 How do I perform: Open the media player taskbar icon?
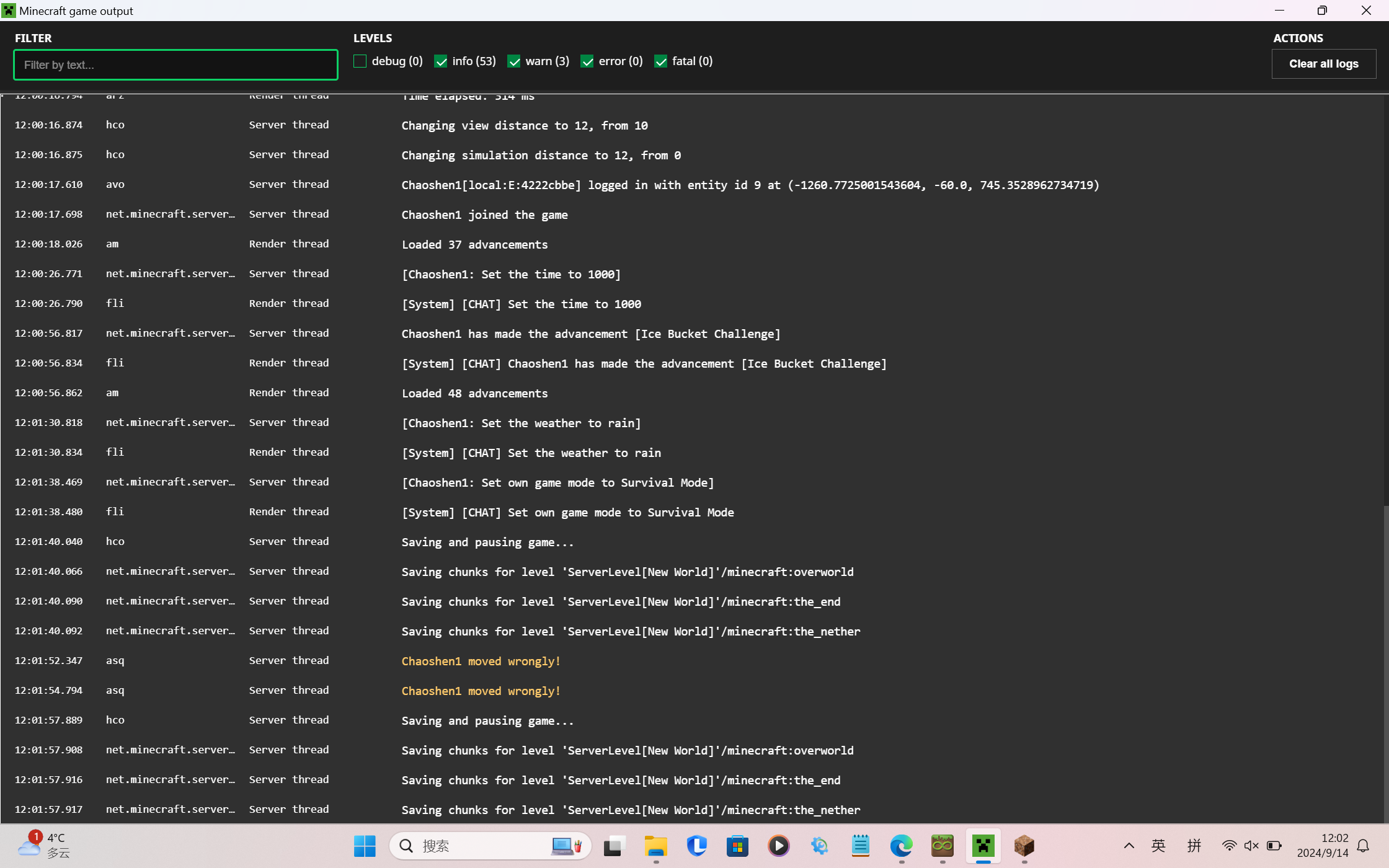point(778,846)
